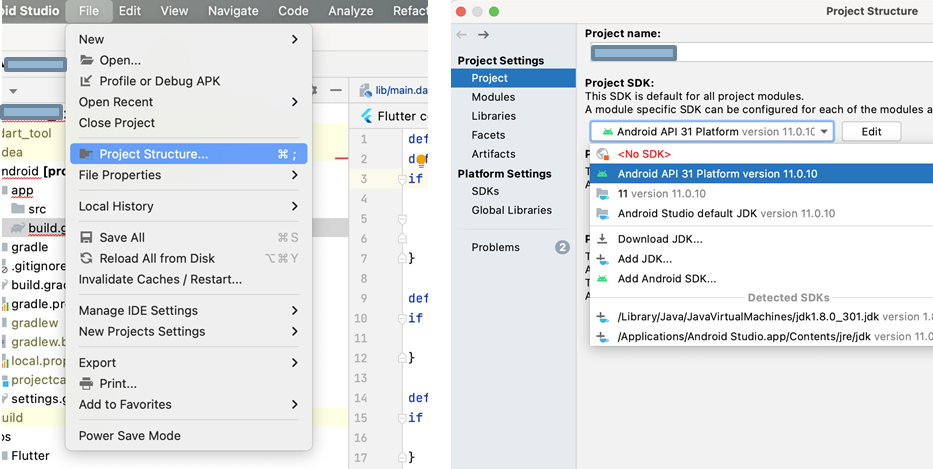
Task: Choose Open... from the File menu
Action: (189, 60)
